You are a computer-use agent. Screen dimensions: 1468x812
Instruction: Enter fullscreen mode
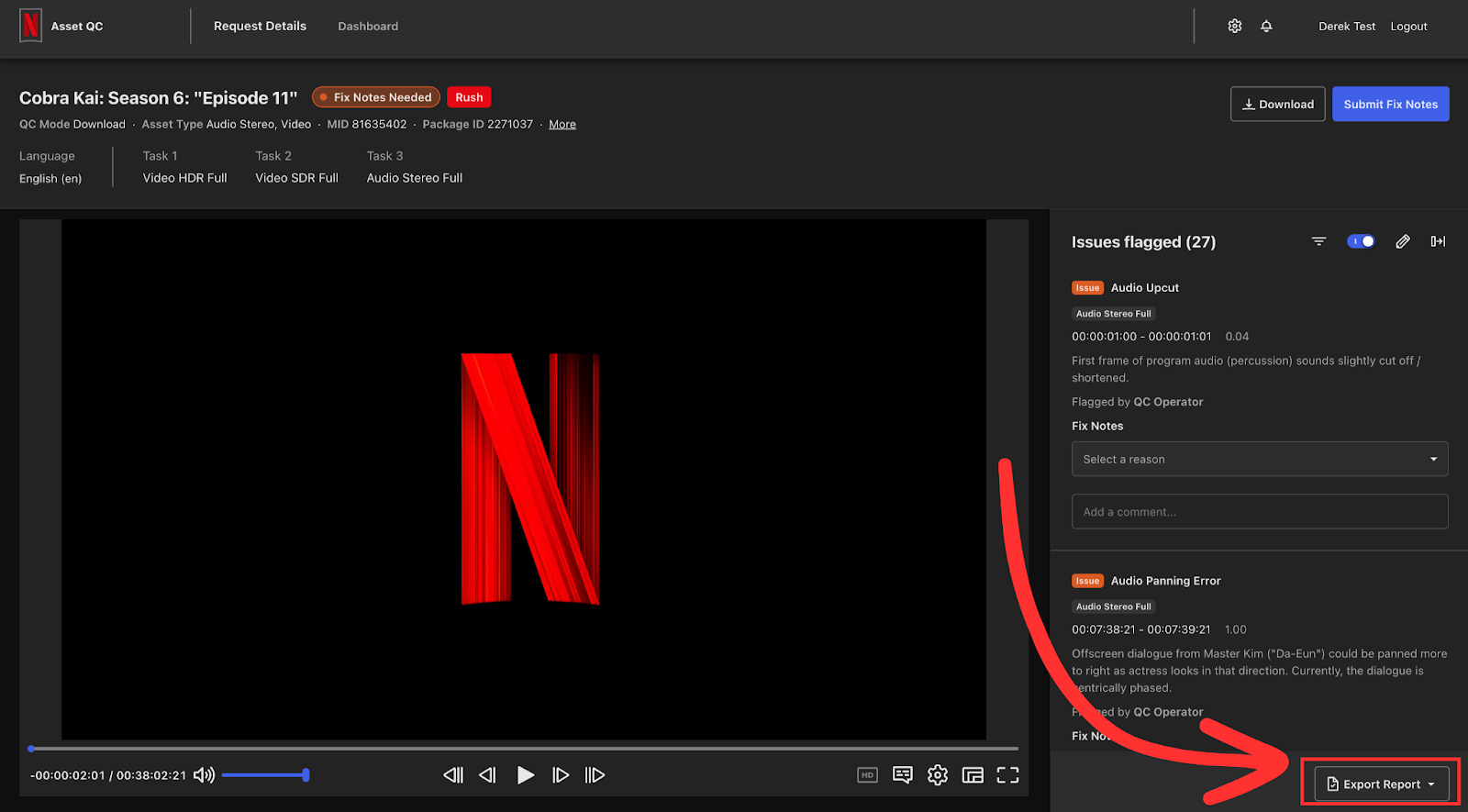1007,775
